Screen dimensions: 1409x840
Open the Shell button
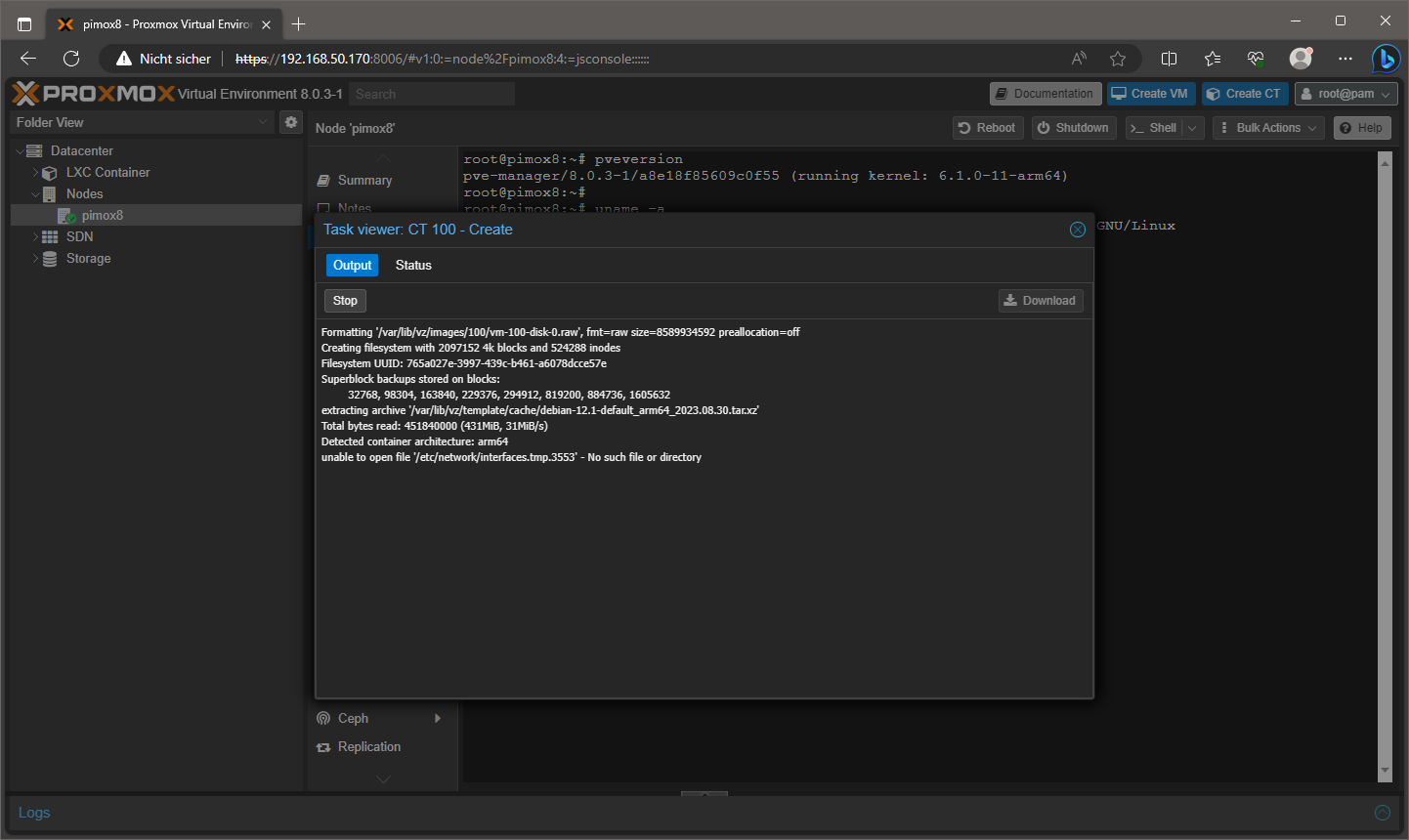[1154, 128]
